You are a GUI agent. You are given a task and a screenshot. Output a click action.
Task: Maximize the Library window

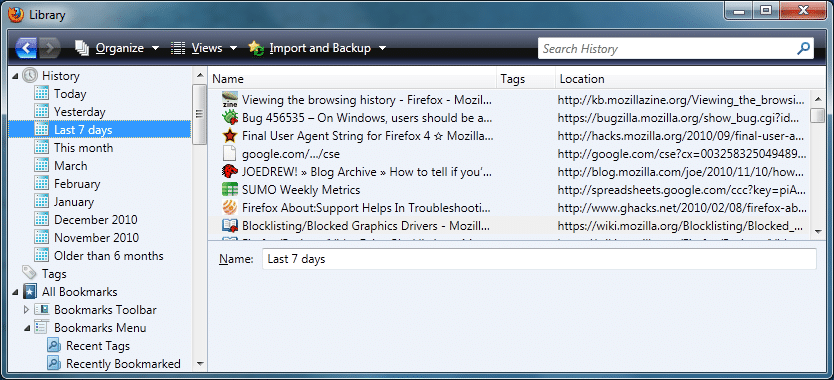(x=765, y=10)
